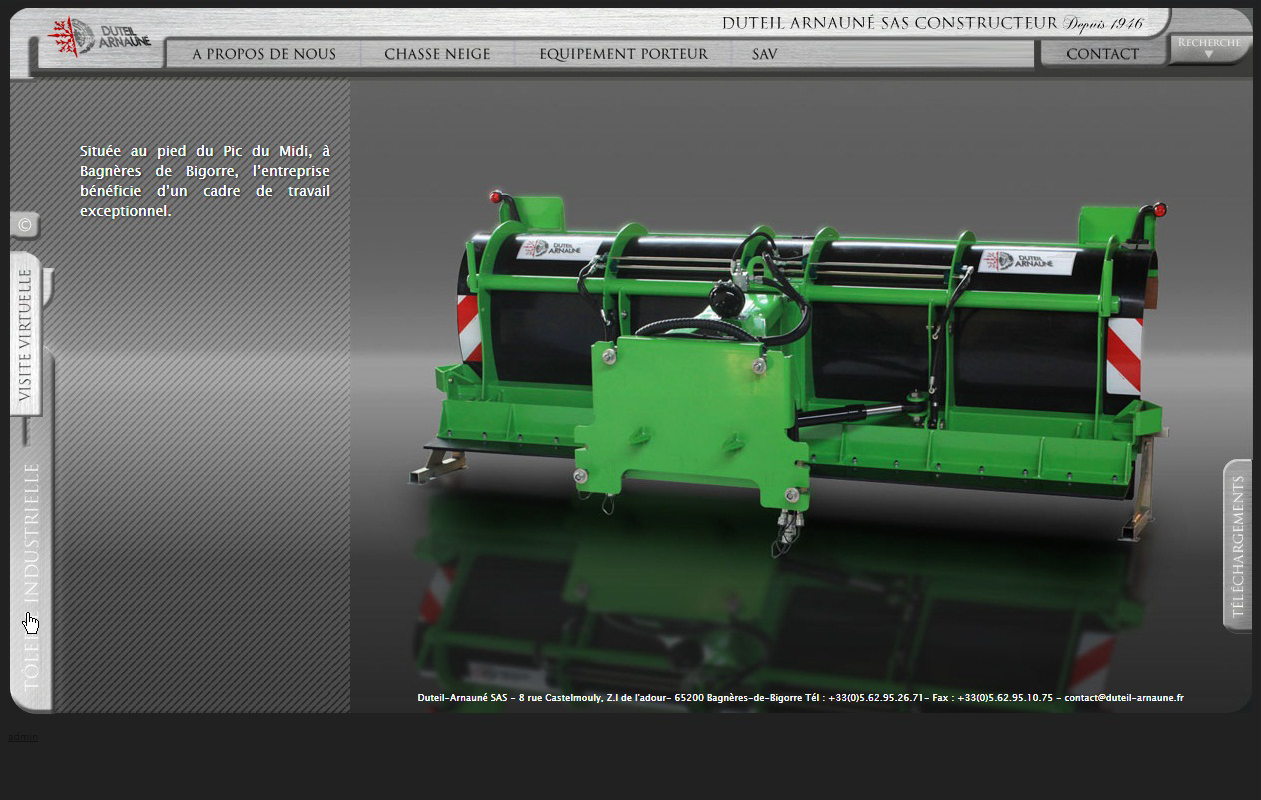The height and width of the screenshot is (800, 1261).
Task: Click the copyright symbol side tab
Action: point(25,225)
